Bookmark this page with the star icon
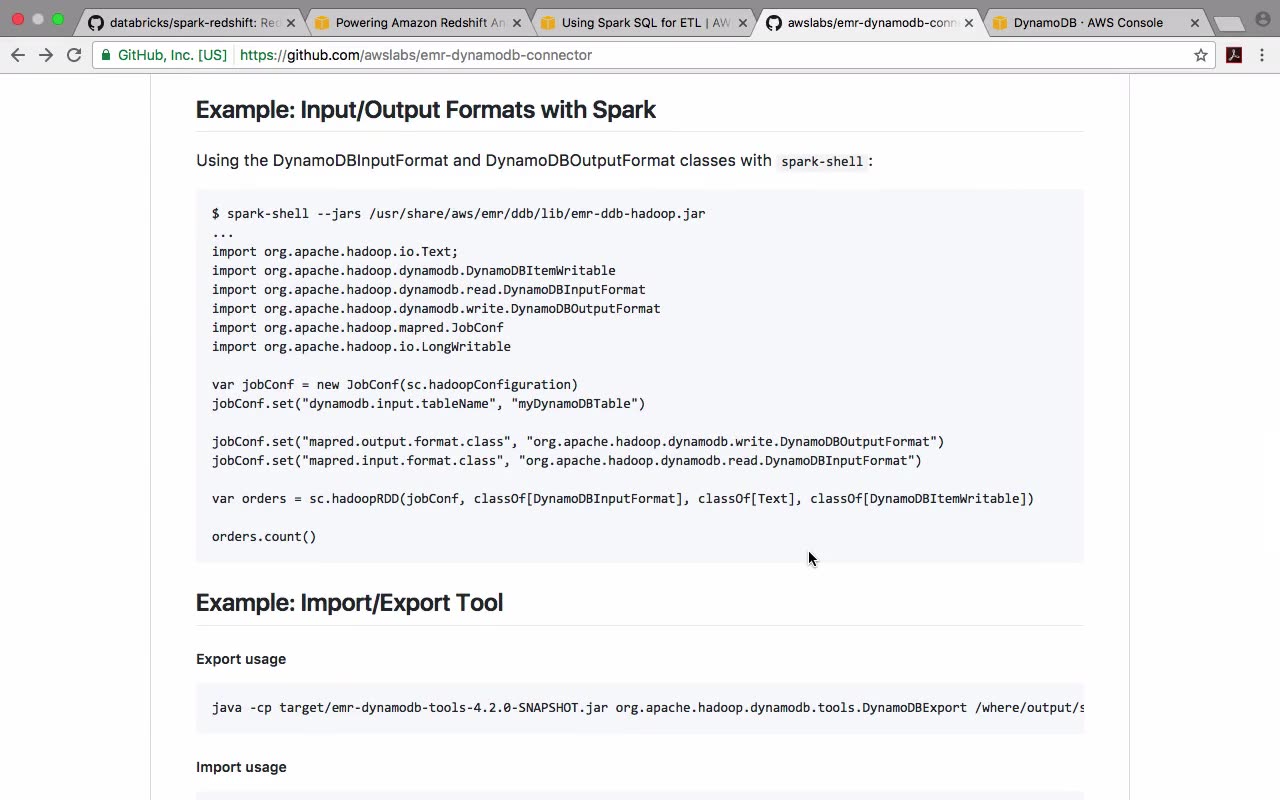This screenshot has height=800, width=1280. pos(1201,55)
